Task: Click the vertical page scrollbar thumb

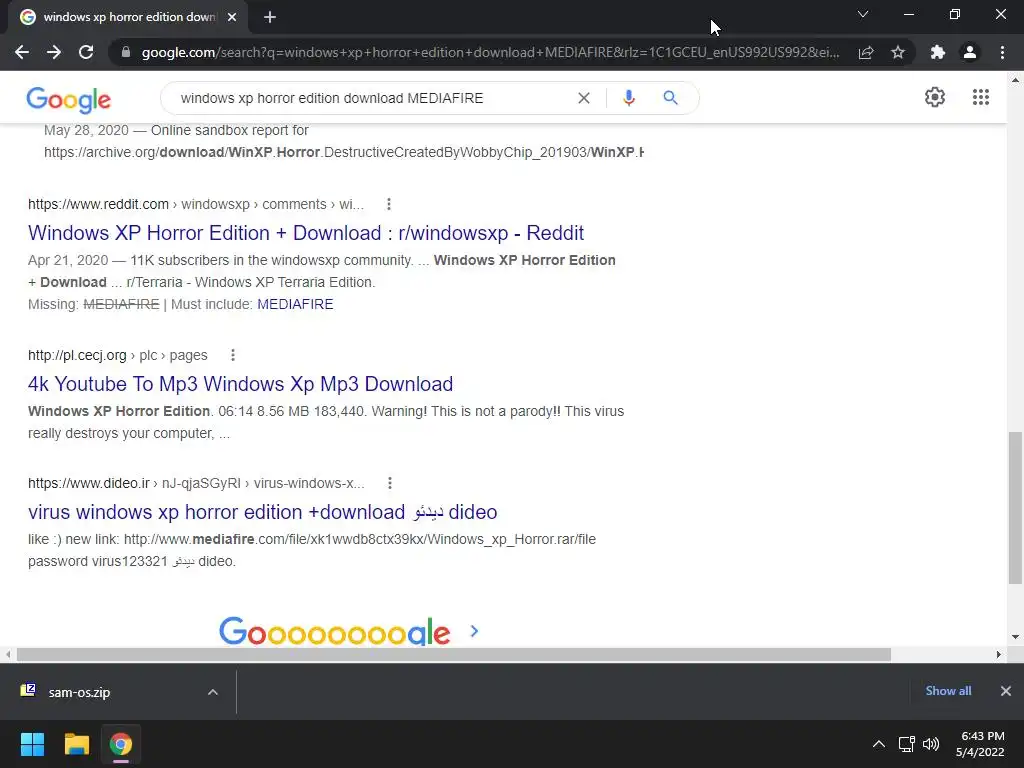Action: [1015, 507]
